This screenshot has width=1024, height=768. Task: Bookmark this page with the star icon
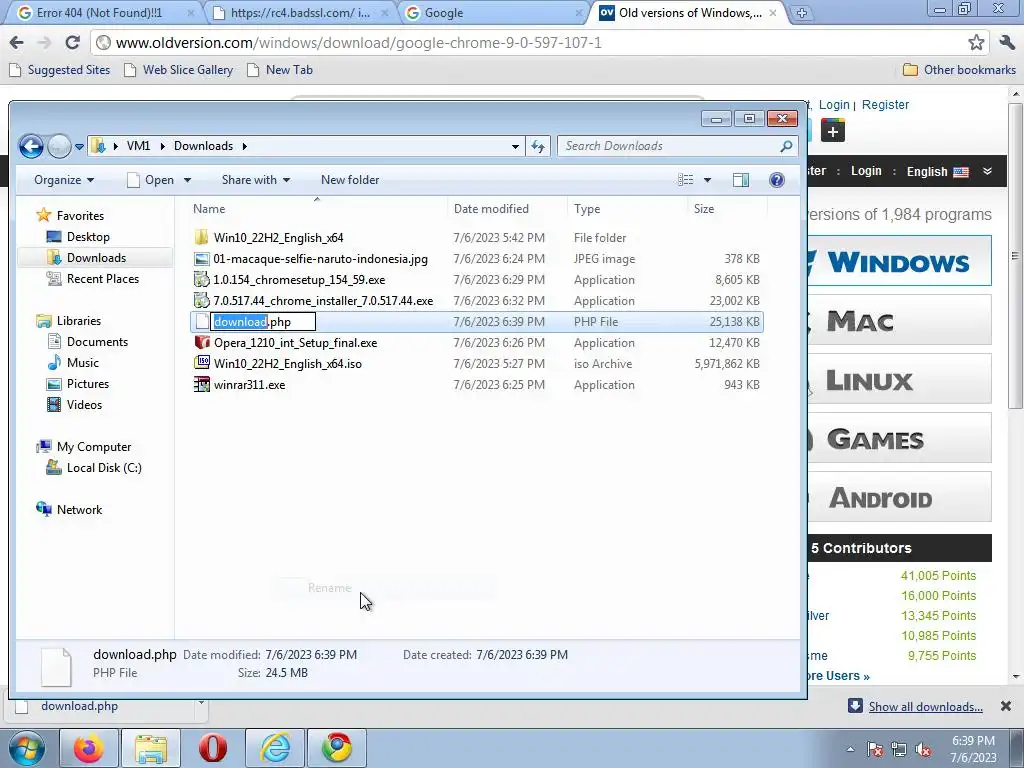click(976, 43)
